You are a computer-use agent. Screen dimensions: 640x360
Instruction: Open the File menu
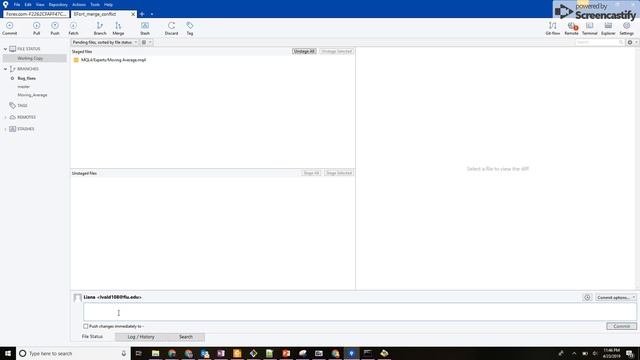[x=17, y=4]
